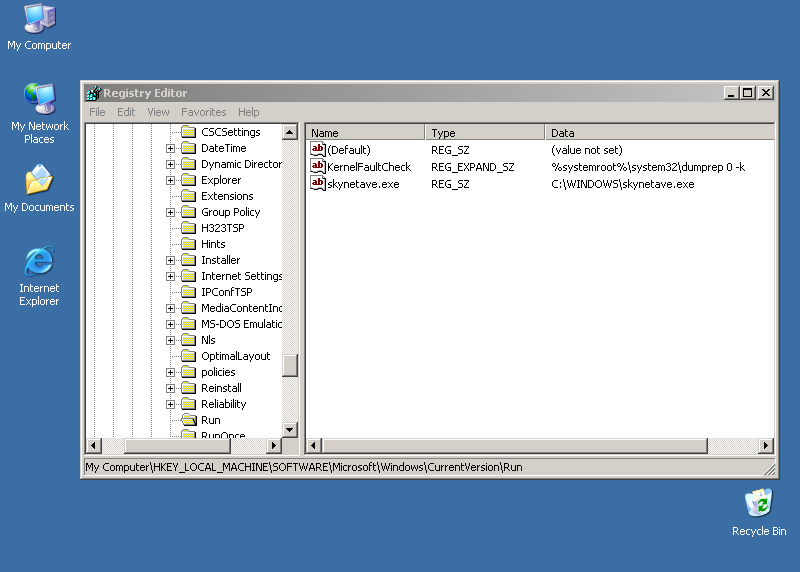Click the Installer folder icon
The width and height of the screenshot is (800, 572).
point(189,260)
